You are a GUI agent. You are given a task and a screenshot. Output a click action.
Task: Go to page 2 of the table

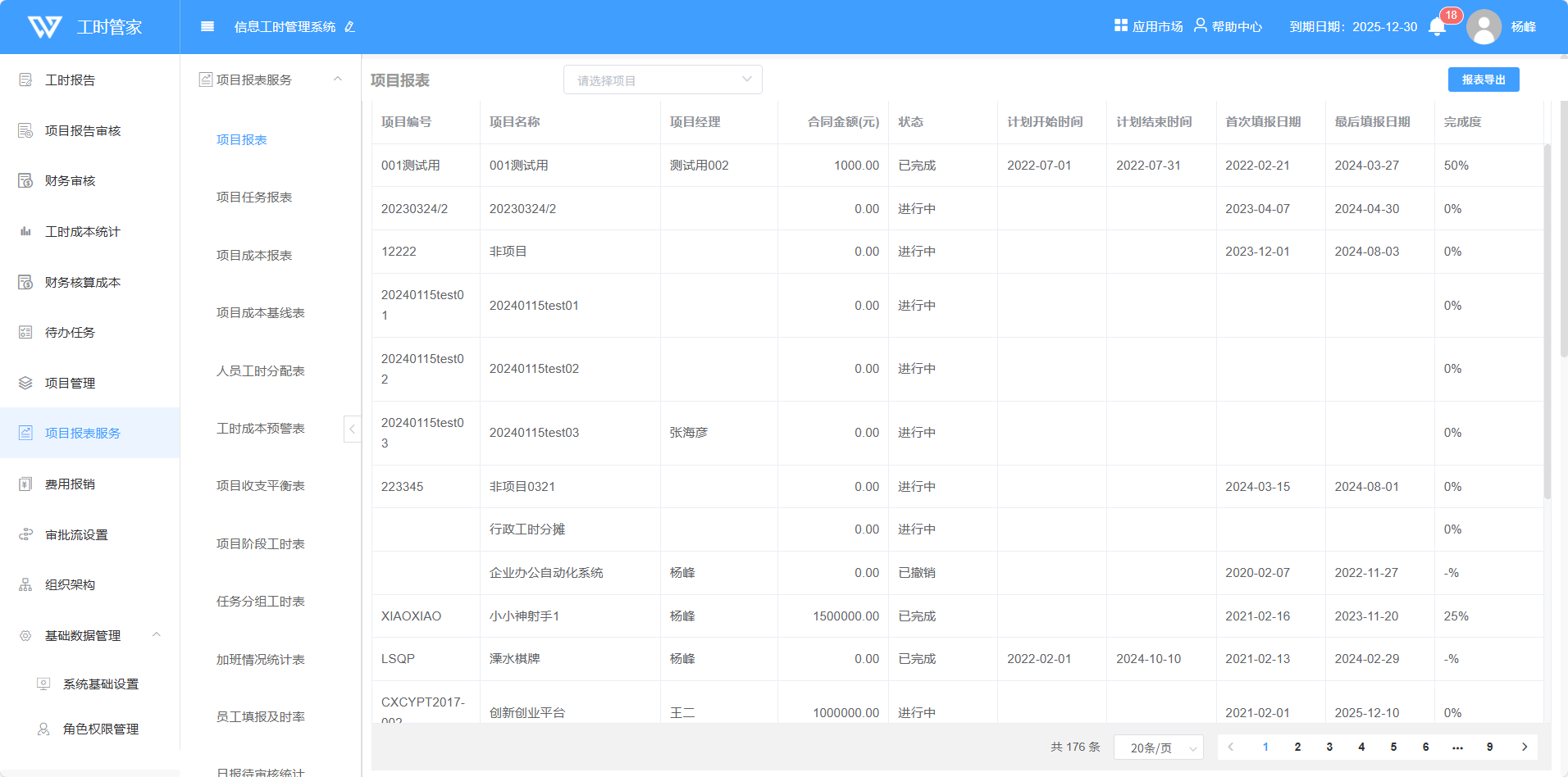[1297, 747]
